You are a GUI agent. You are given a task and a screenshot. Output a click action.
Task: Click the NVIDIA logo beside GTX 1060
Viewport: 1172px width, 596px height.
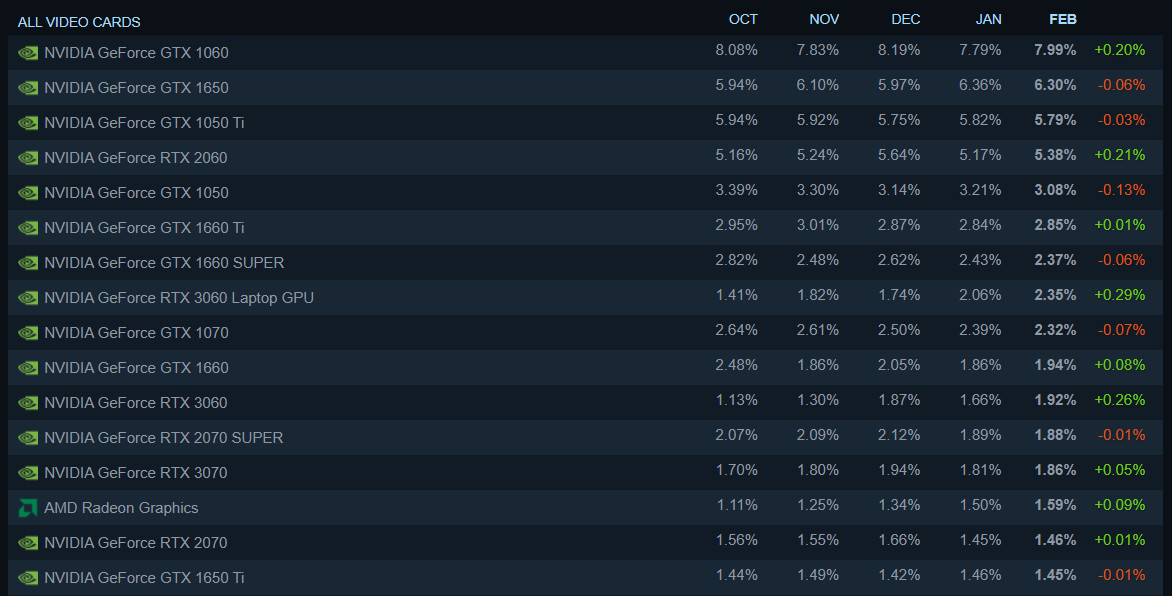(28, 53)
